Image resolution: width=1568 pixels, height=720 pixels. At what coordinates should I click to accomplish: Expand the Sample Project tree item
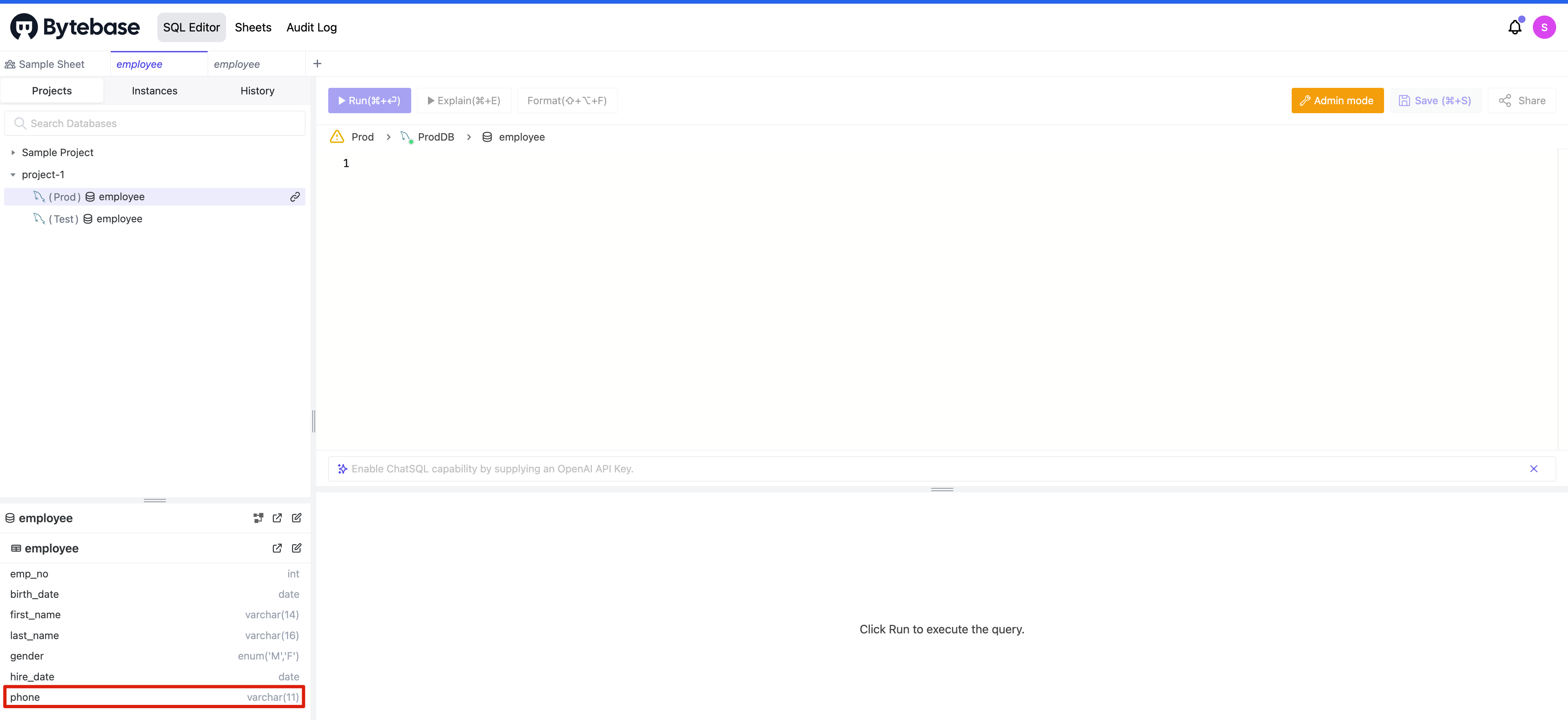pyautogui.click(x=13, y=152)
